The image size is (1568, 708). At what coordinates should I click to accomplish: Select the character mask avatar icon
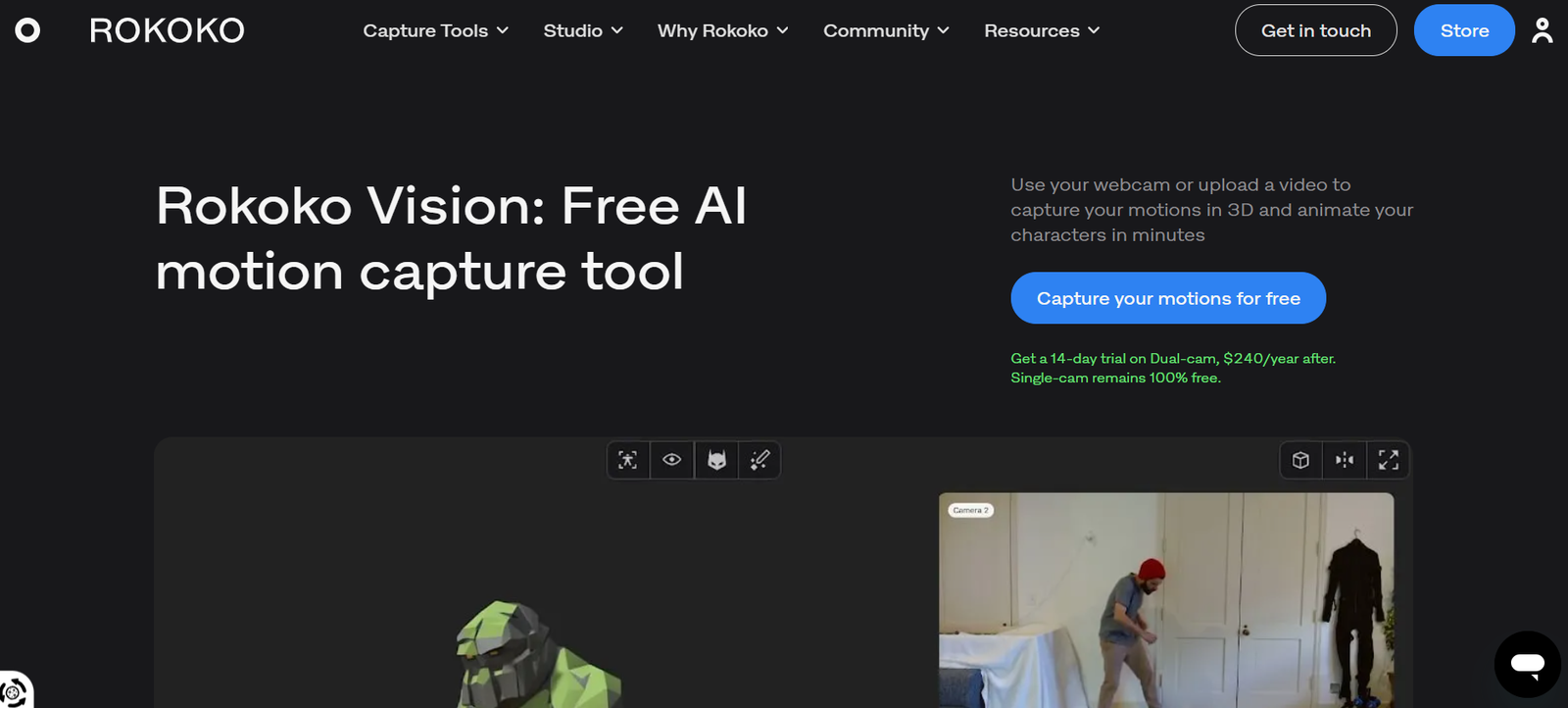[x=716, y=460]
